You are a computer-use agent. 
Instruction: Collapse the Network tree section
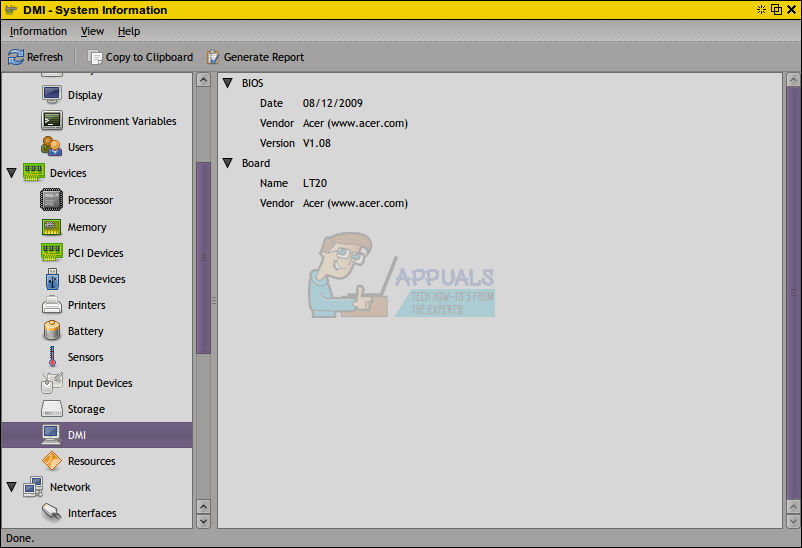[12, 487]
